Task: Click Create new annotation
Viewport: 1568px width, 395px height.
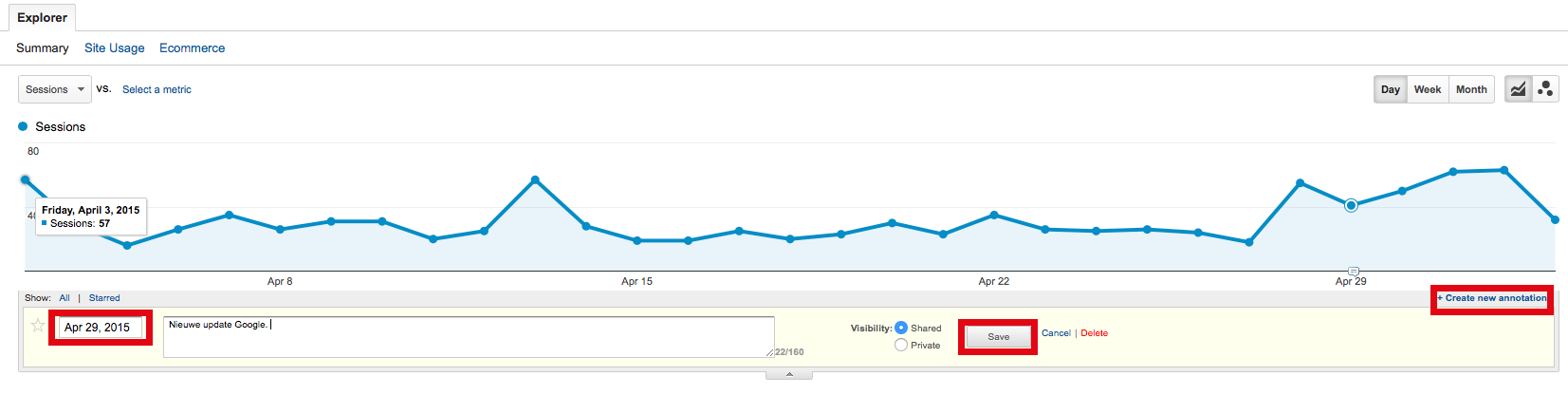Action: 1492,298
